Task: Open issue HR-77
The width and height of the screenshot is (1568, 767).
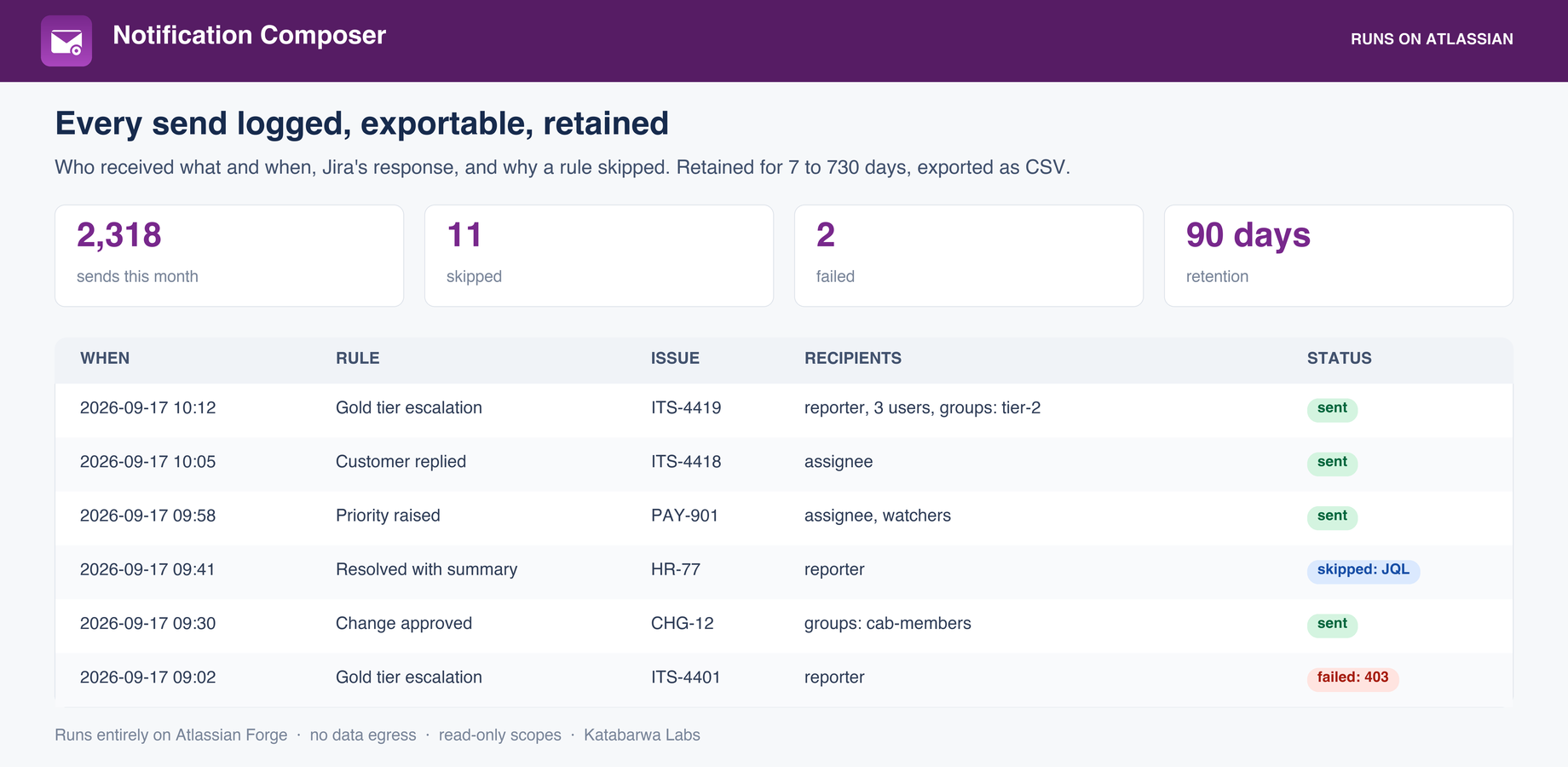Action: click(676, 569)
